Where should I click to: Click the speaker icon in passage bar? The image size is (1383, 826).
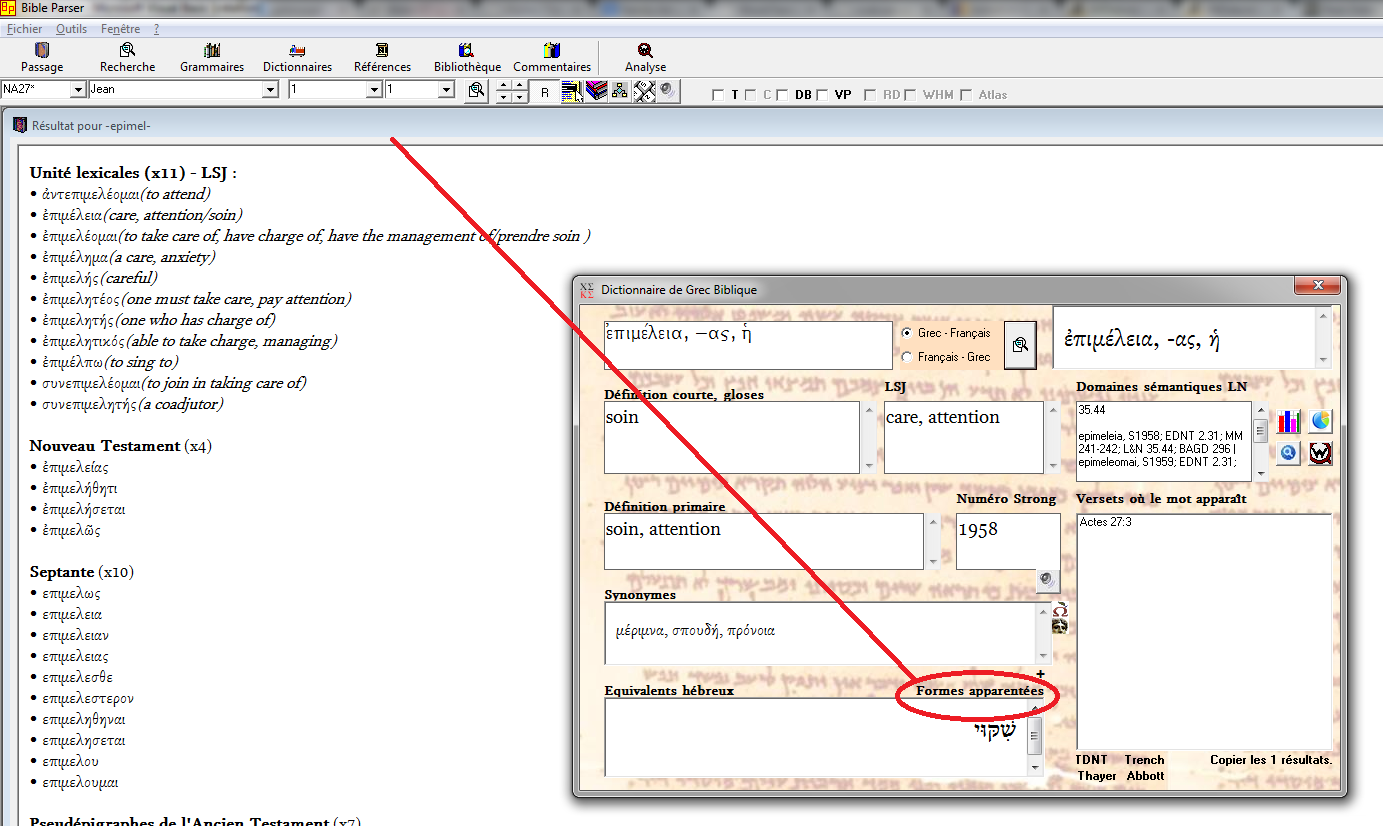(667, 91)
